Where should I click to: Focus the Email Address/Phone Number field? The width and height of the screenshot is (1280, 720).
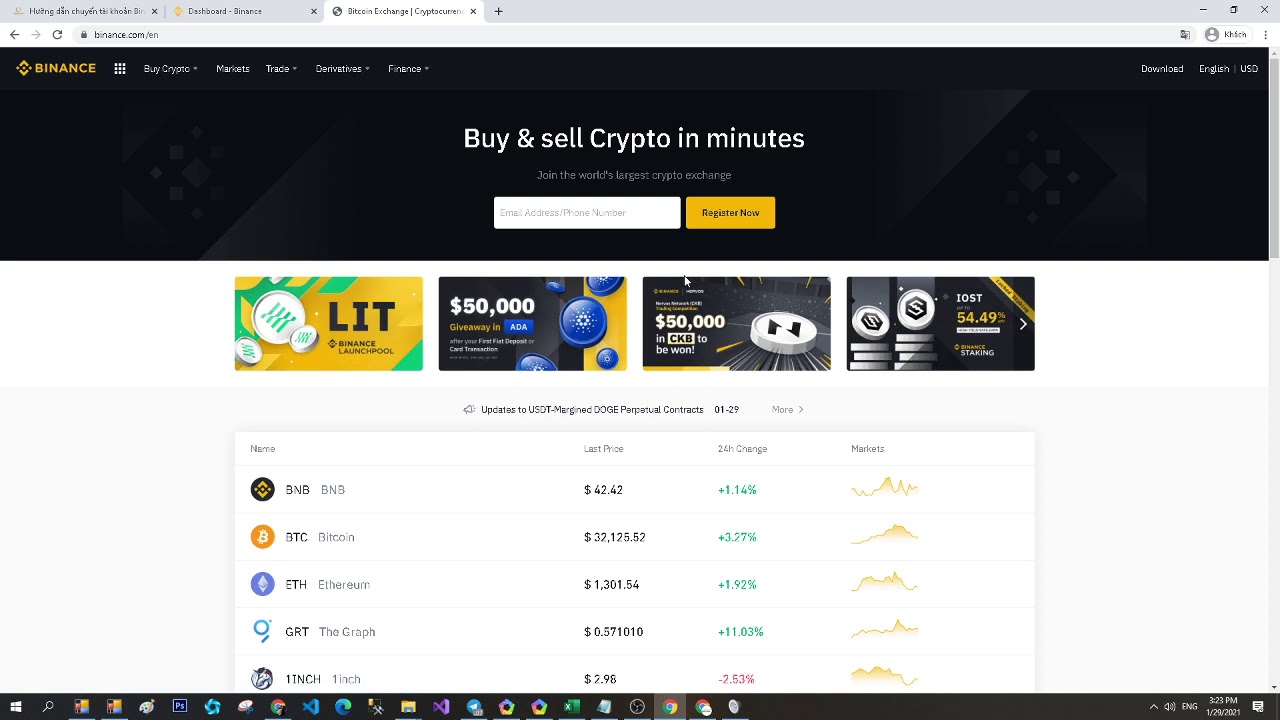click(x=587, y=212)
